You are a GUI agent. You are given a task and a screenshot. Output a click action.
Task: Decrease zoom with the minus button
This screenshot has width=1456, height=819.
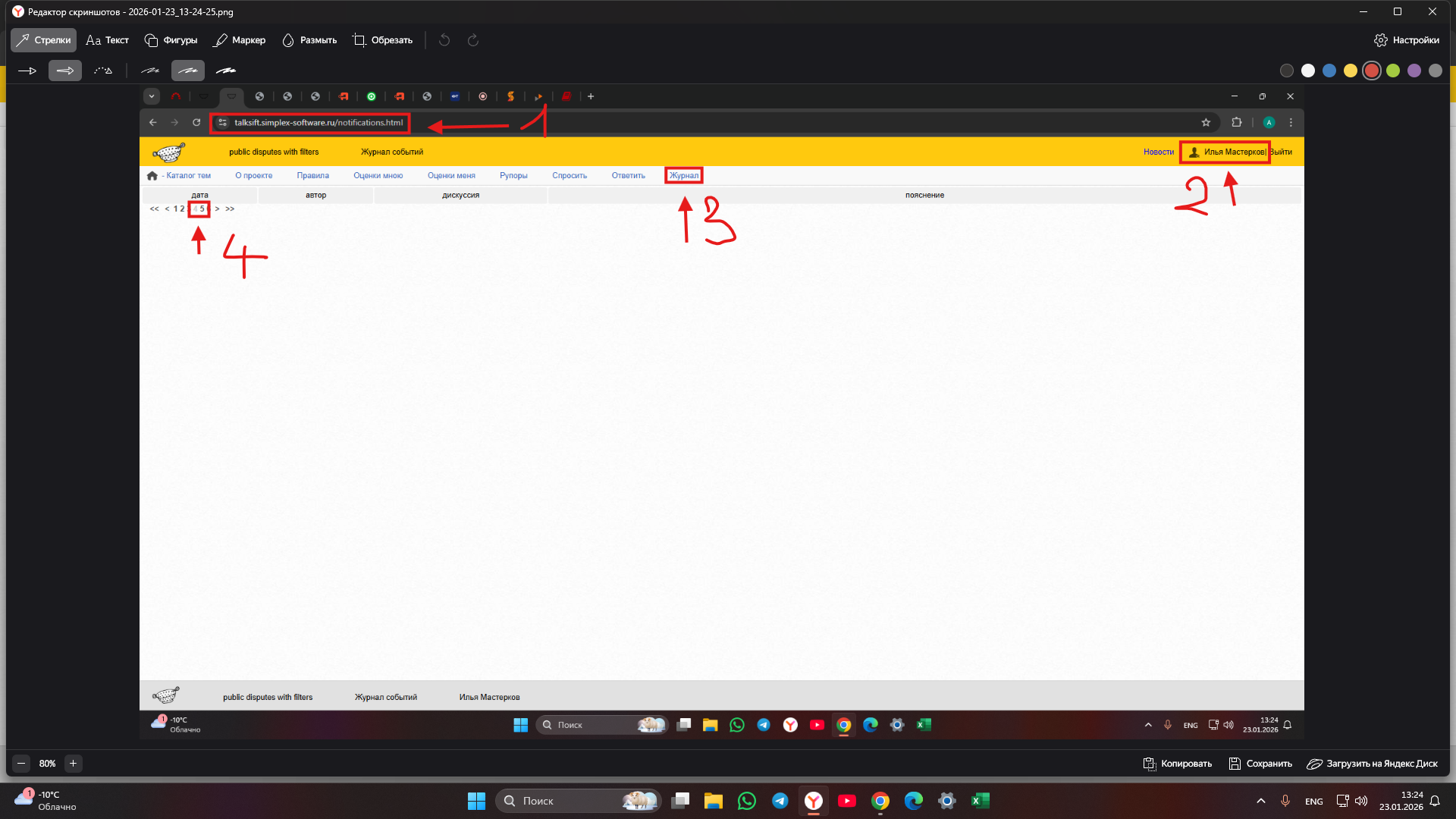[21, 764]
